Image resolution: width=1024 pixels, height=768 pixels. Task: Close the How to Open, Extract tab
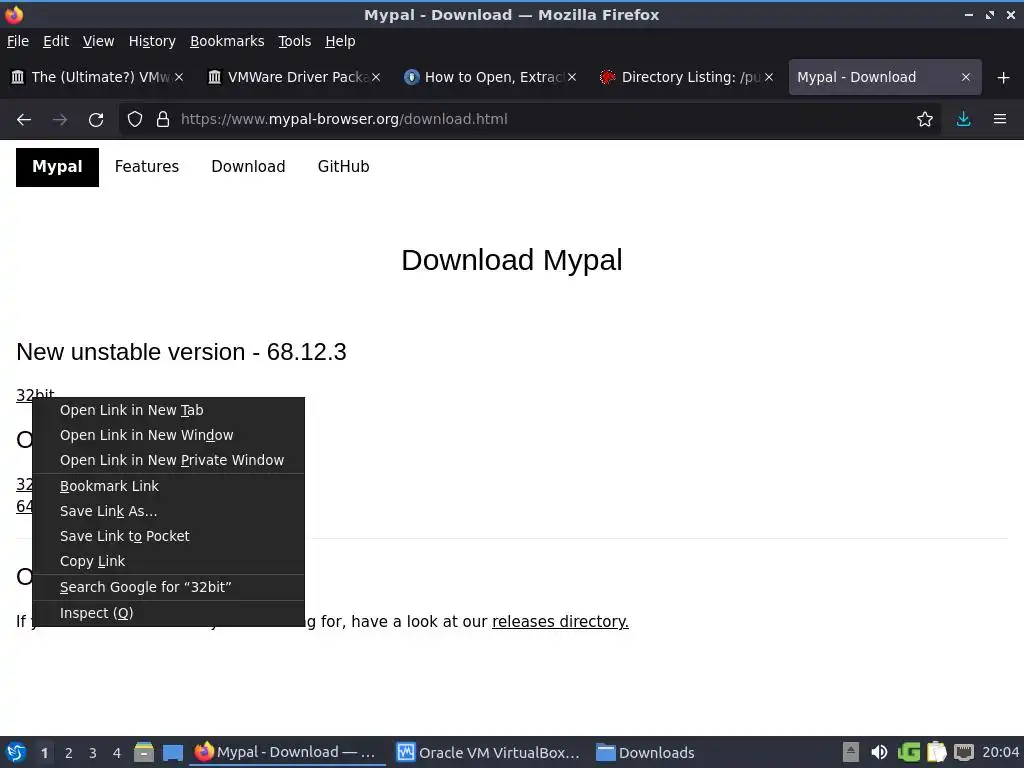tap(572, 77)
